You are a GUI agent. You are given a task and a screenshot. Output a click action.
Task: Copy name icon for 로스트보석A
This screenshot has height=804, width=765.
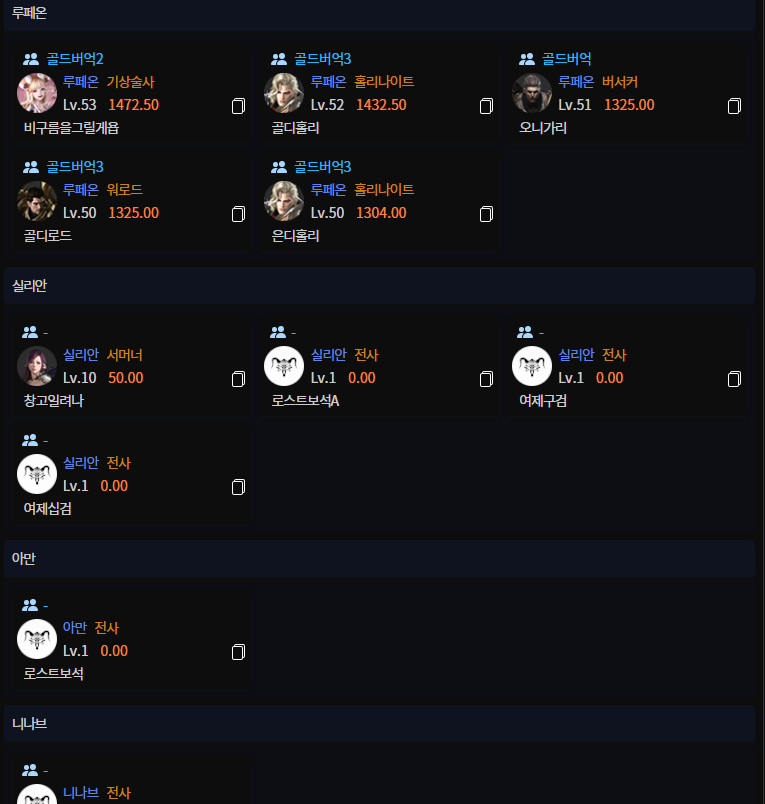tap(486, 379)
